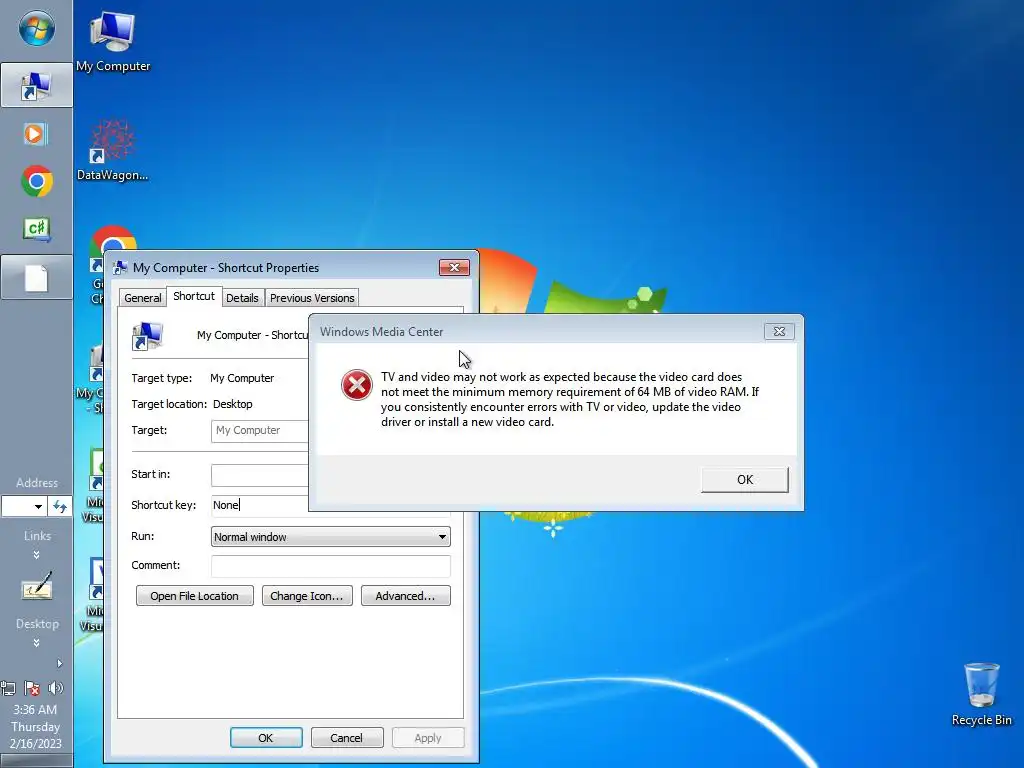Click the Go refresh button beside Address

click(59, 506)
